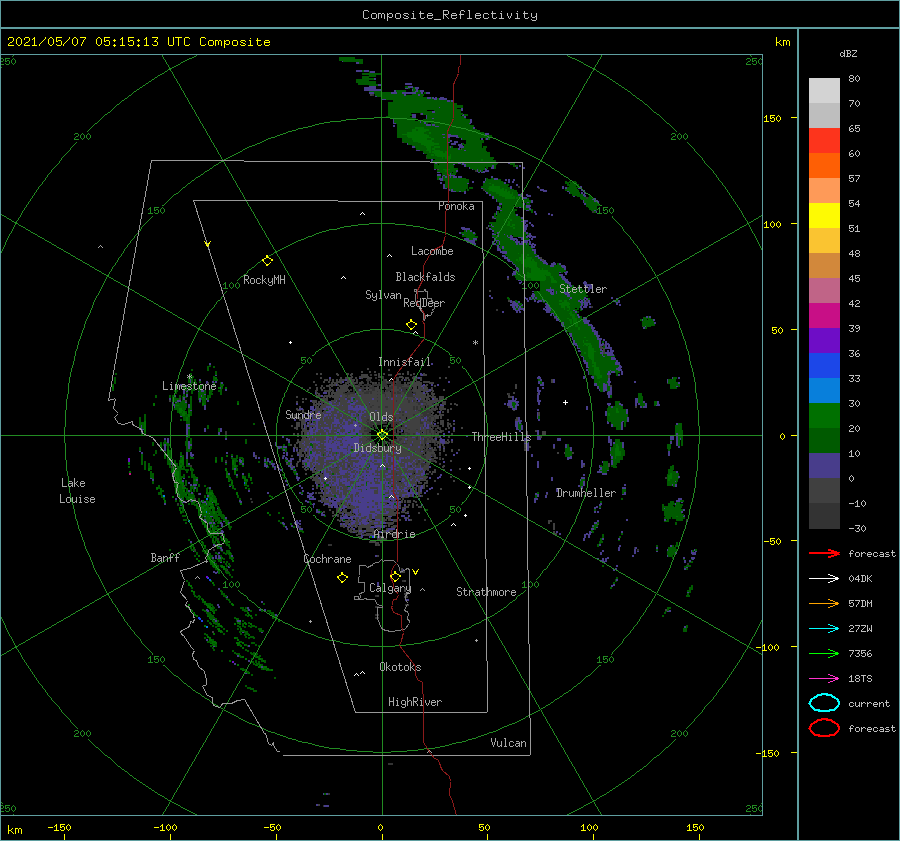Image resolution: width=900 pixels, height=841 pixels.
Task: Click the Limestone label
Action: [x=189, y=386]
